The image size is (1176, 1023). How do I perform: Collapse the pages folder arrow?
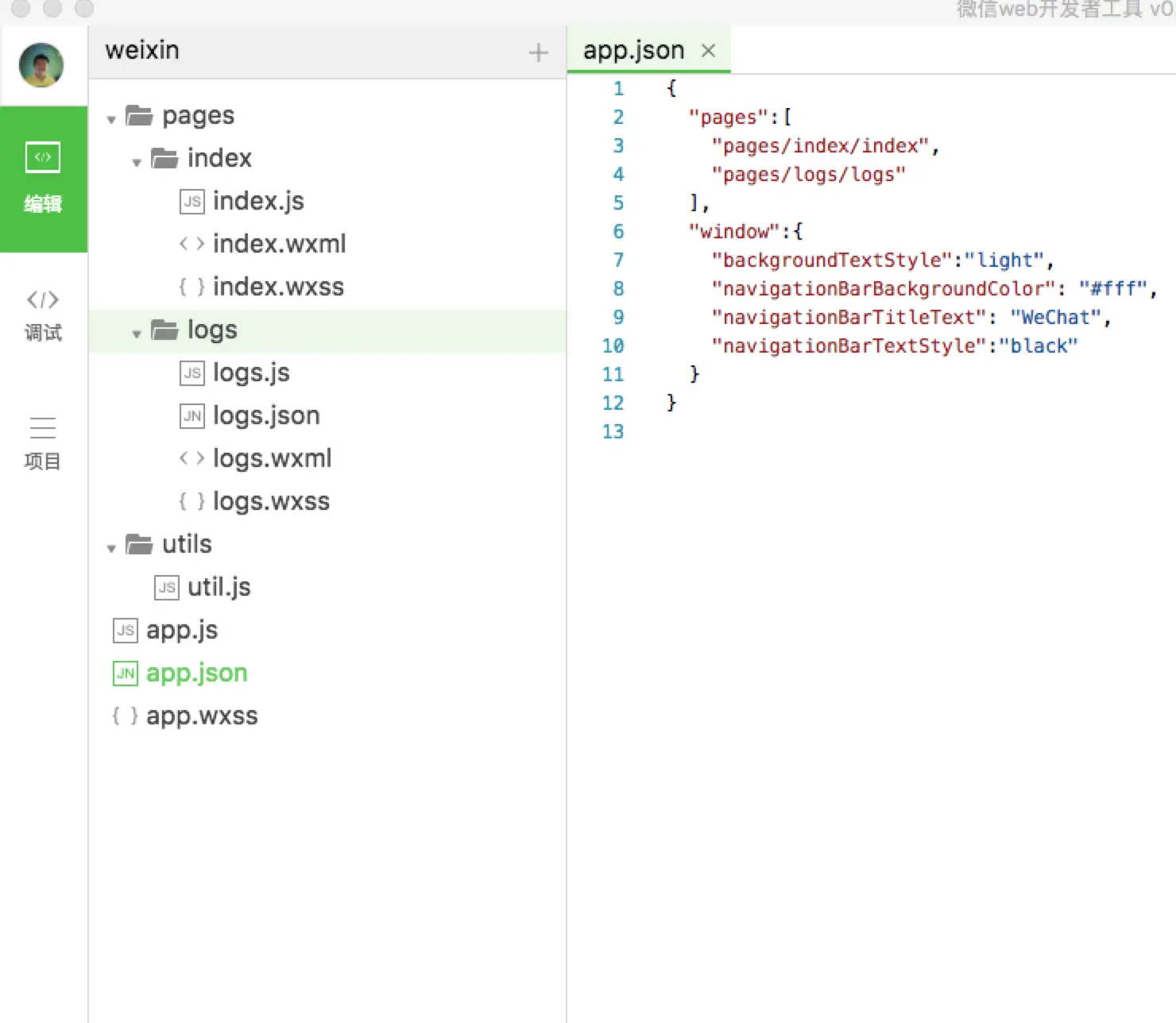tap(111, 120)
